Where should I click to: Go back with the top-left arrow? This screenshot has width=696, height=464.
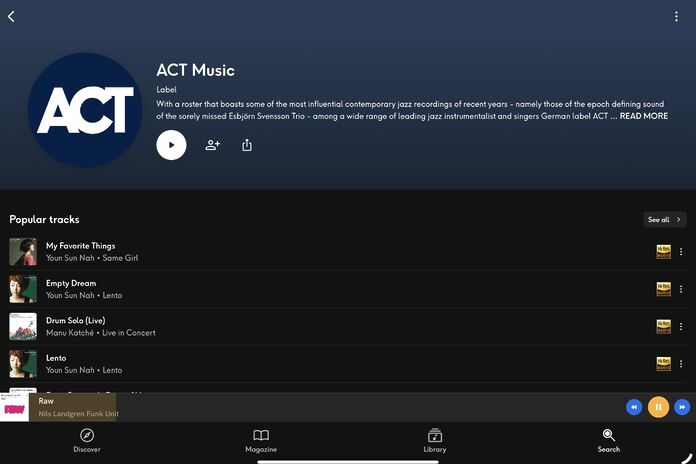click(x=12, y=16)
